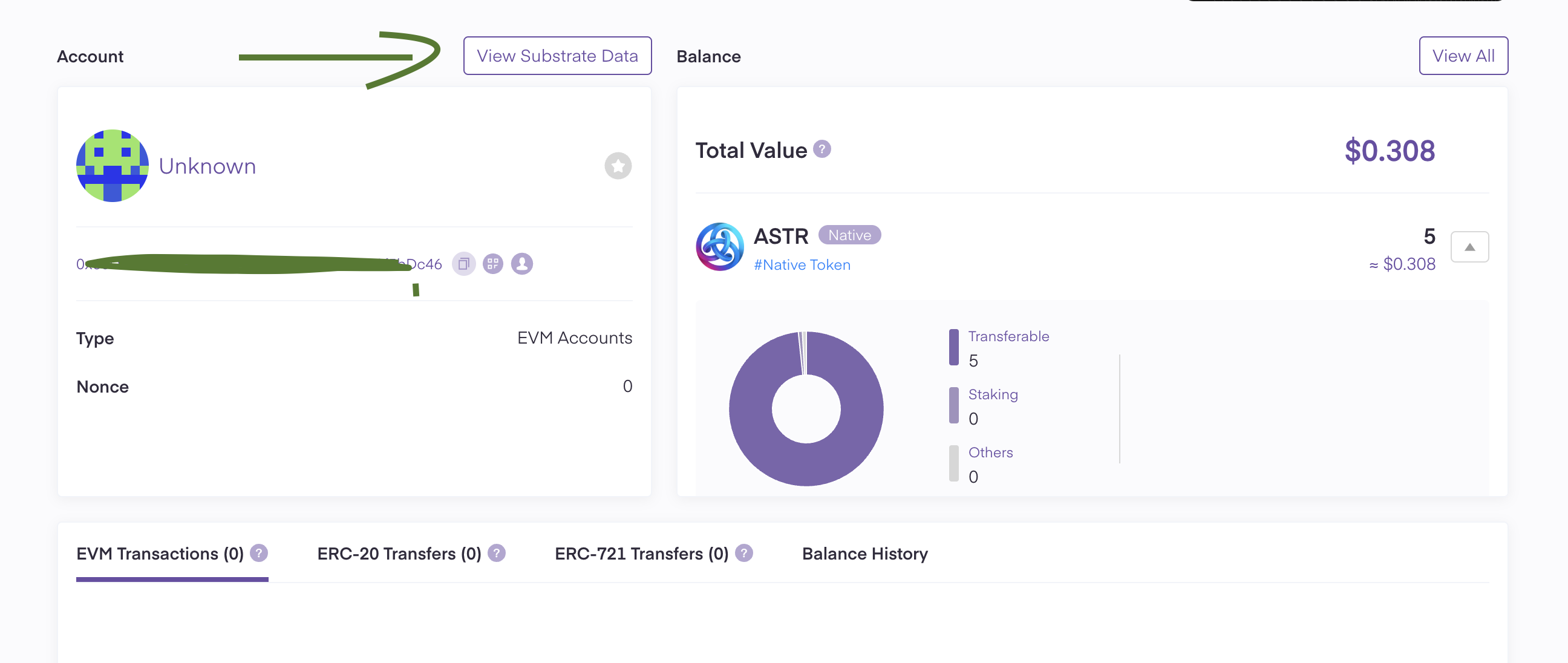The width and height of the screenshot is (1568, 663).
Task: Click the pixelated account avatar
Action: [x=113, y=166]
